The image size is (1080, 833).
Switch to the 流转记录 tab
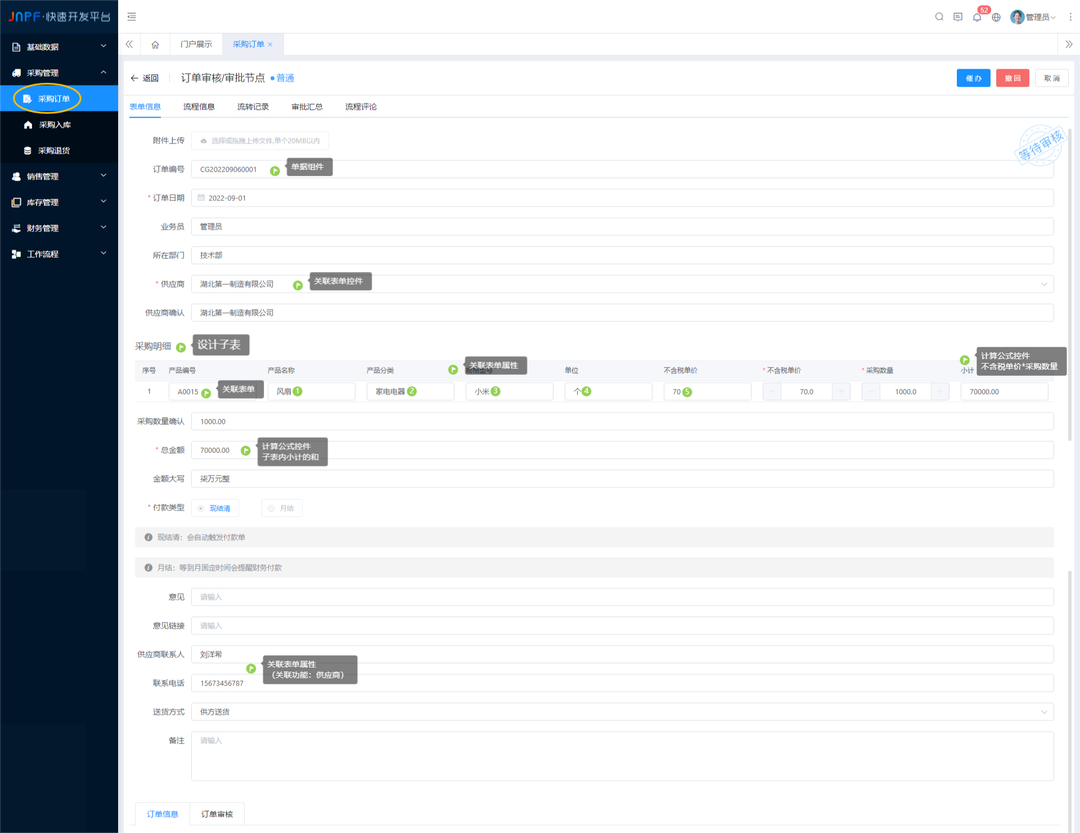tap(253, 107)
